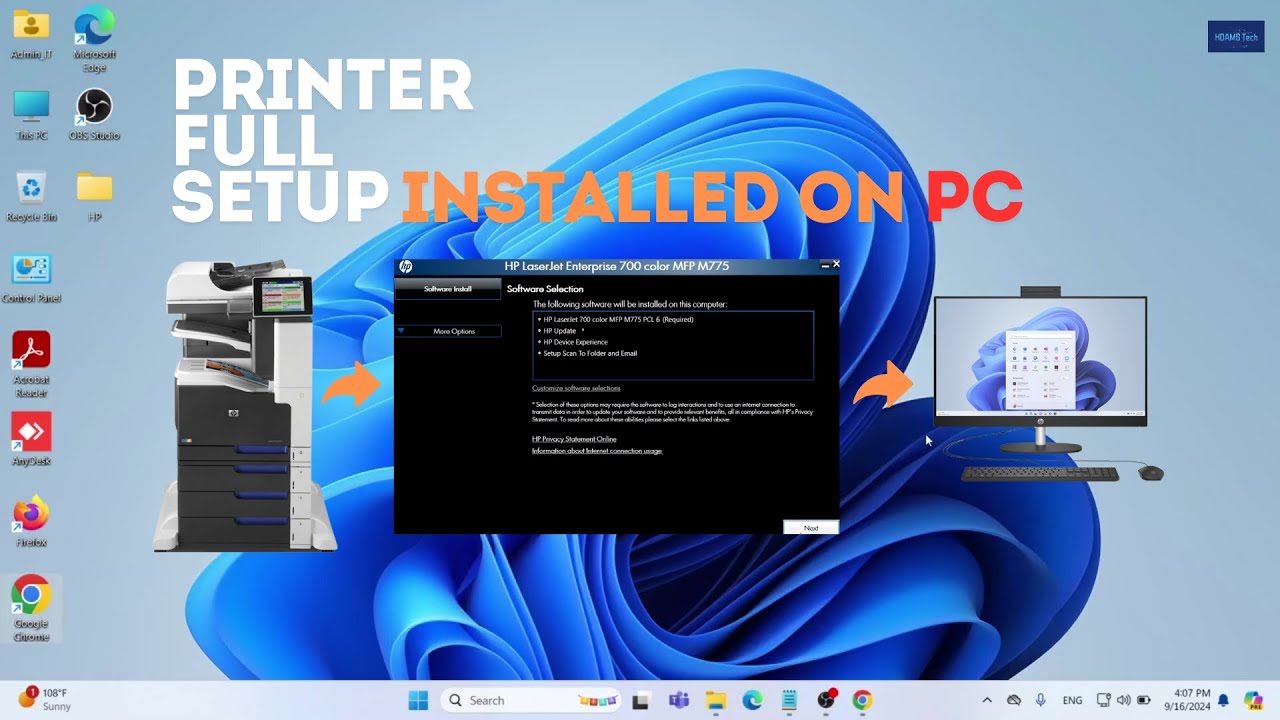Select the Google Chrome desktop shortcut
The height and width of the screenshot is (720, 1280).
(31, 608)
